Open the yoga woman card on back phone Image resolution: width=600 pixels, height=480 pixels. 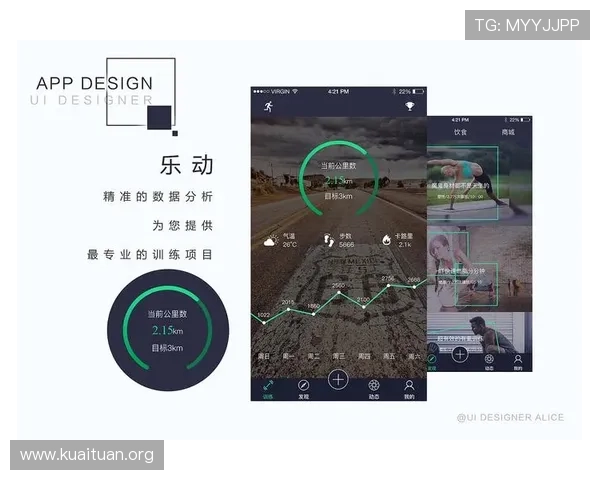[x=479, y=184]
